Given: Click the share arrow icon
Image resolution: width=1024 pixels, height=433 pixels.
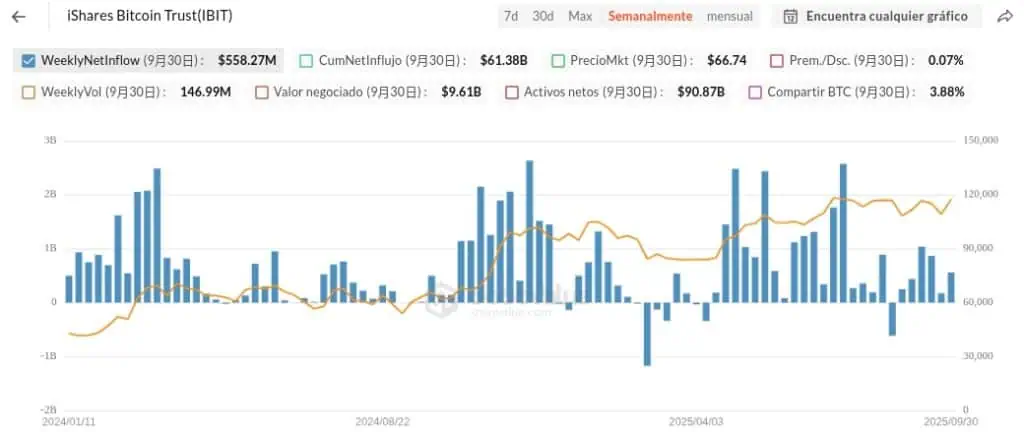Looking at the screenshot, I should [1005, 17].
